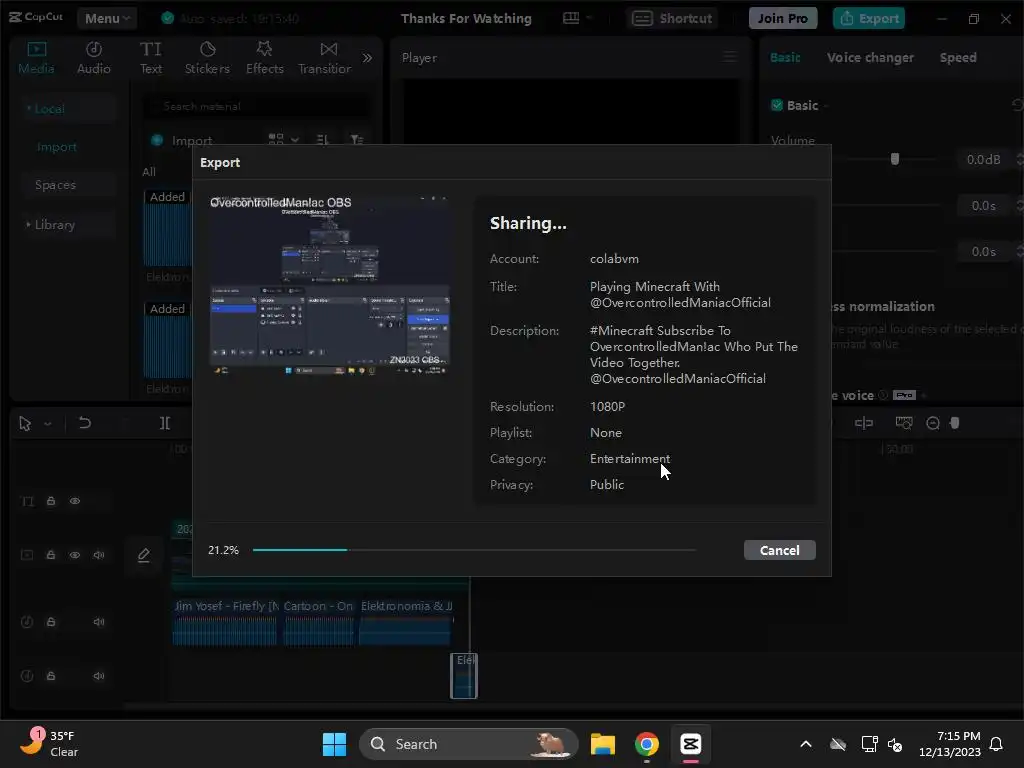Viewport: 1024px width, 768px height.
Task: Open the Audio panel icon
Action: coord(94,49)
